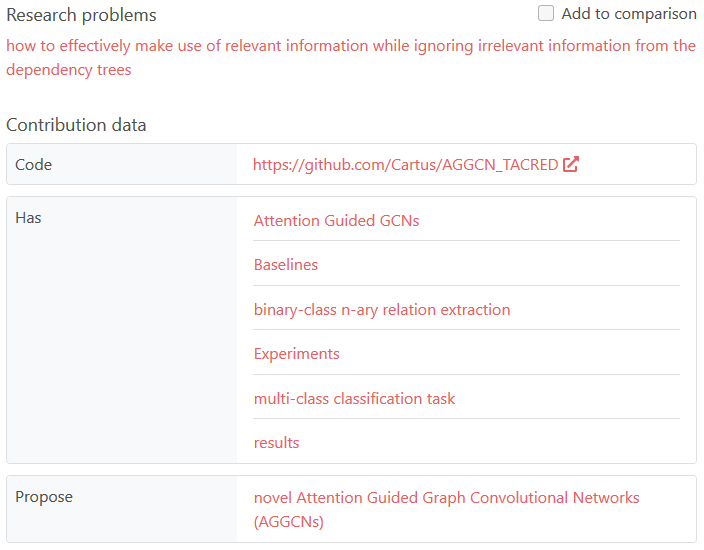704x550 pixels.
Task: Open the Attention Guided GCNs entry
Action: pos(336,221)
